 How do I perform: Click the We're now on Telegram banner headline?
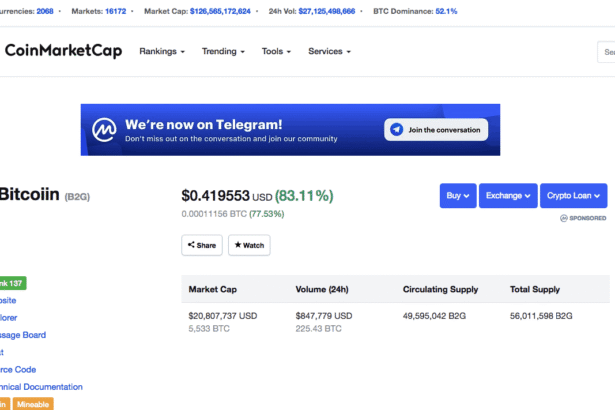(204, 124)
